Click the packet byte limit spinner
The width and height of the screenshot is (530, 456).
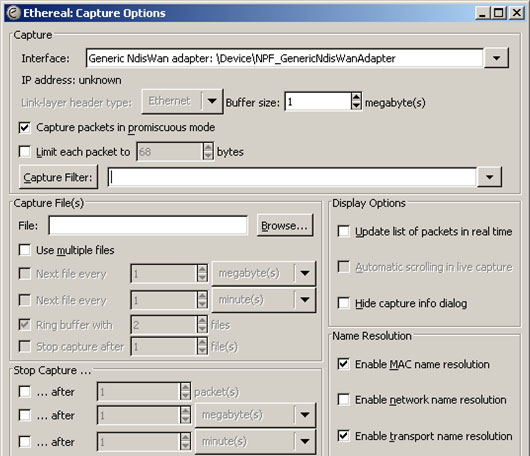208,152
